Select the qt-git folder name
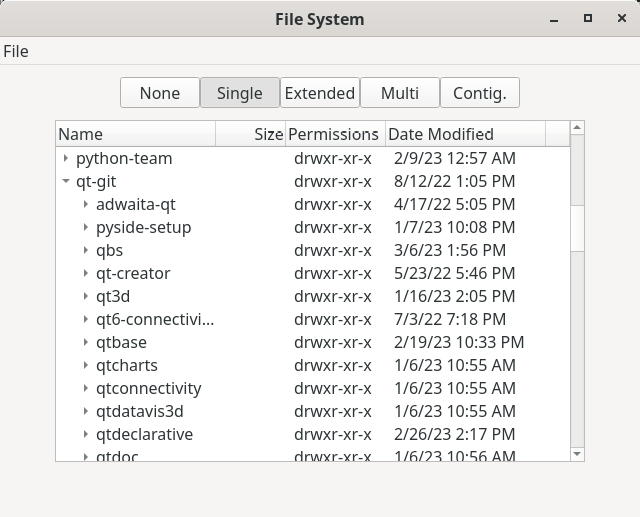Image resolution: width=640 pixels, height=517 pixels. point(96,181)
